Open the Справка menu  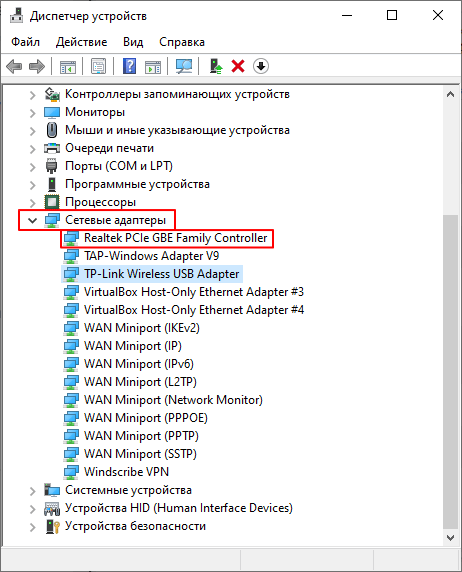coord(182,42)
